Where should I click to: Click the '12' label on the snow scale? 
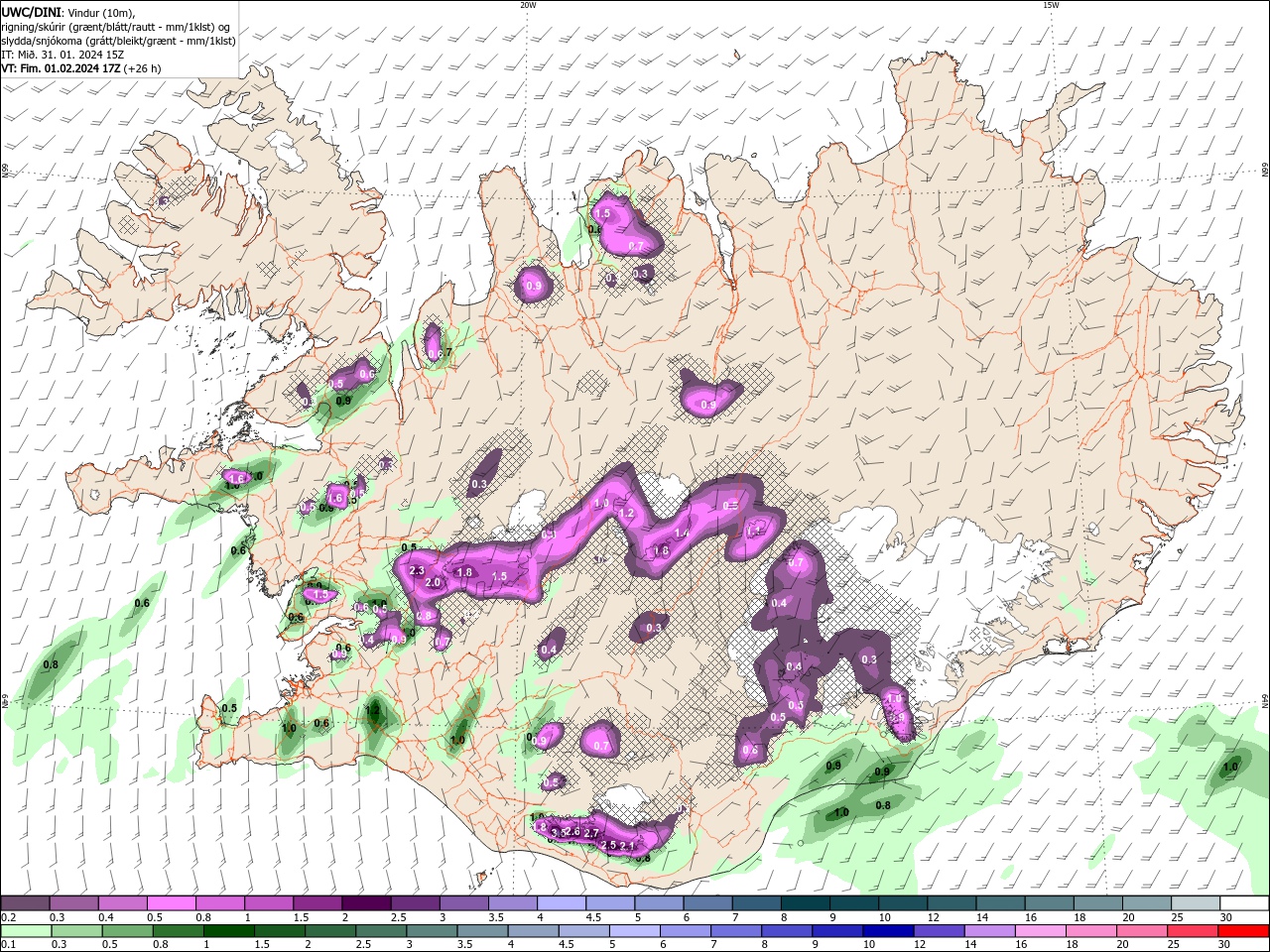(x=933, y=917)
